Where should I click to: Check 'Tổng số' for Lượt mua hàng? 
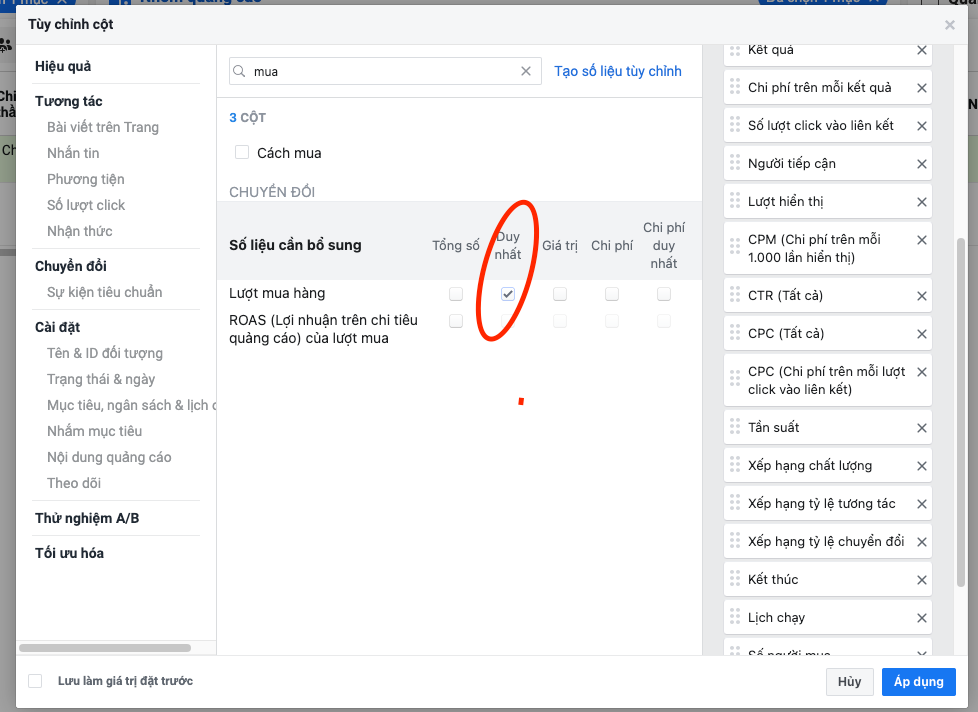[456, 294]
